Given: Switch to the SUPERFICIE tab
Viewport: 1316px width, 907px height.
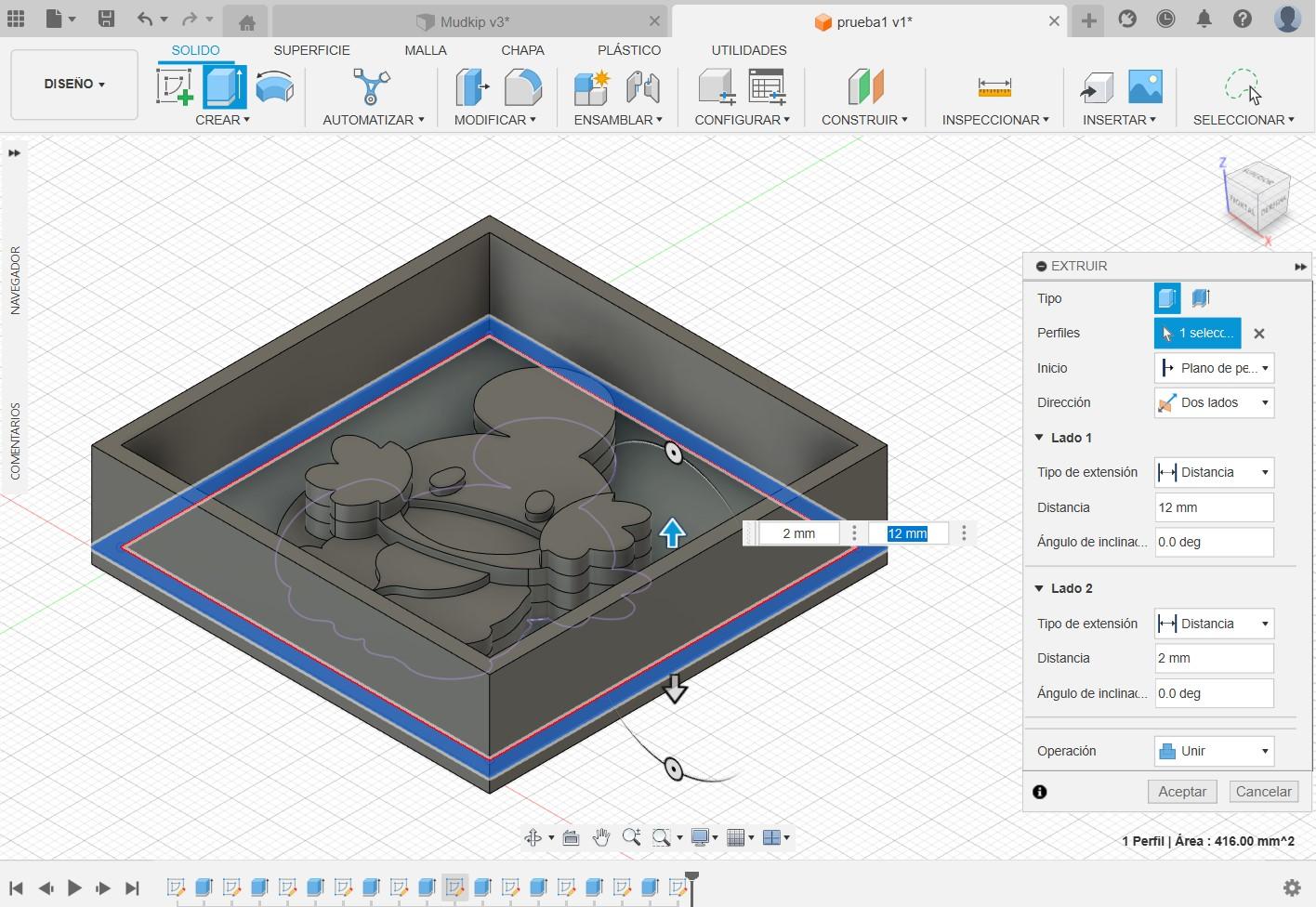Looking at the screenshot, I should 311,50.
